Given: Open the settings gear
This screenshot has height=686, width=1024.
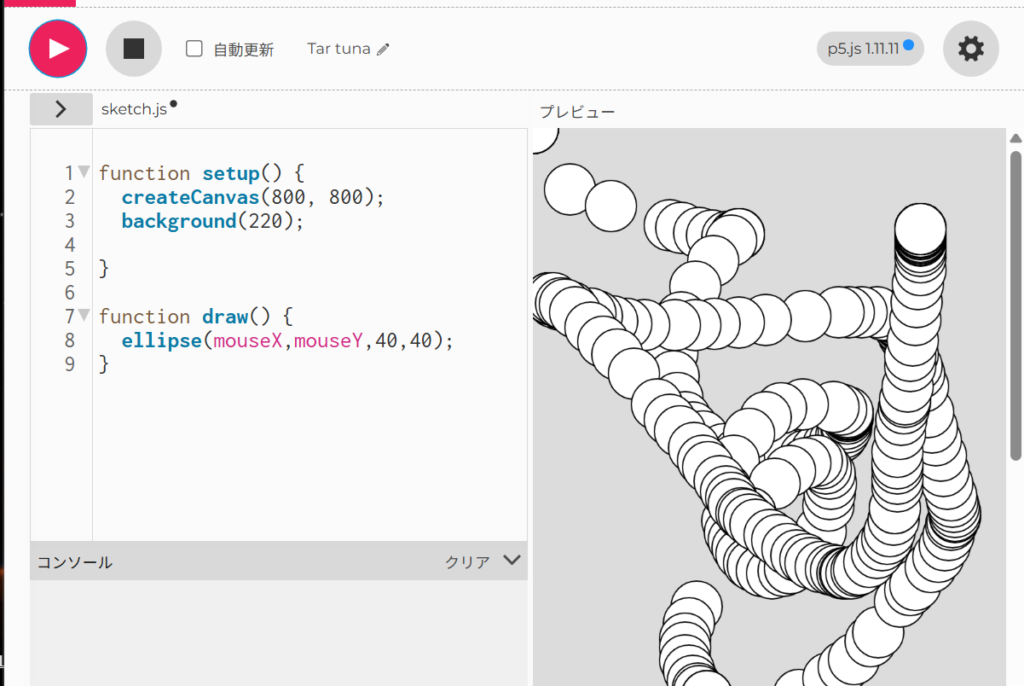Looking at the screenshot, I should 970,49.
